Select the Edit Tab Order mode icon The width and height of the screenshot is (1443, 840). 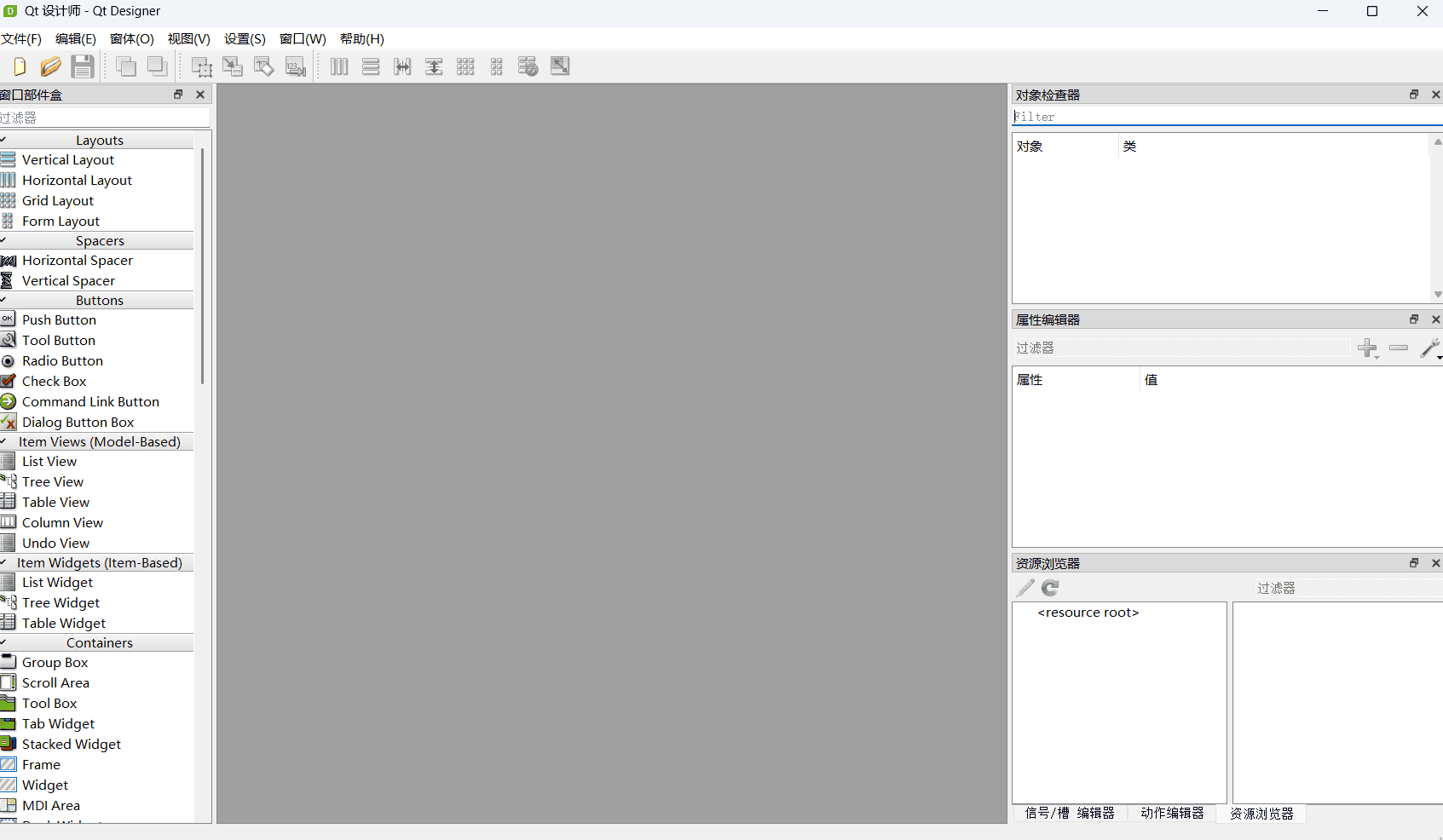pos(296,66)
